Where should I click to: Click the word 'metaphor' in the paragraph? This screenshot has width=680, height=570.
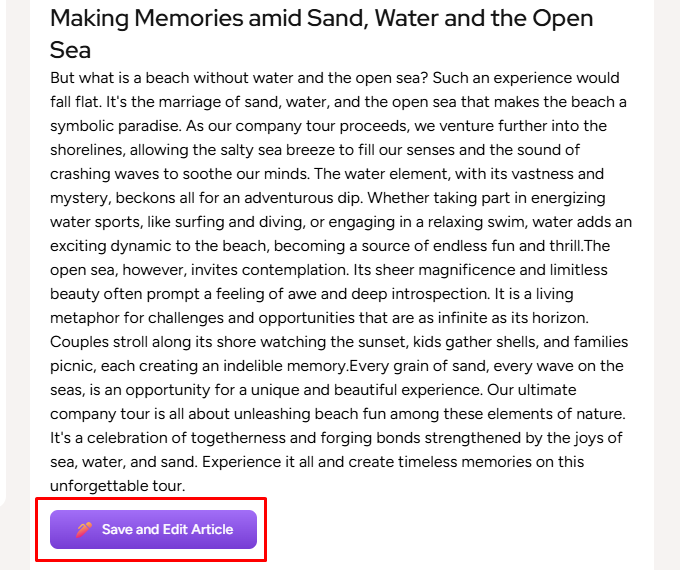click(84, 318)
